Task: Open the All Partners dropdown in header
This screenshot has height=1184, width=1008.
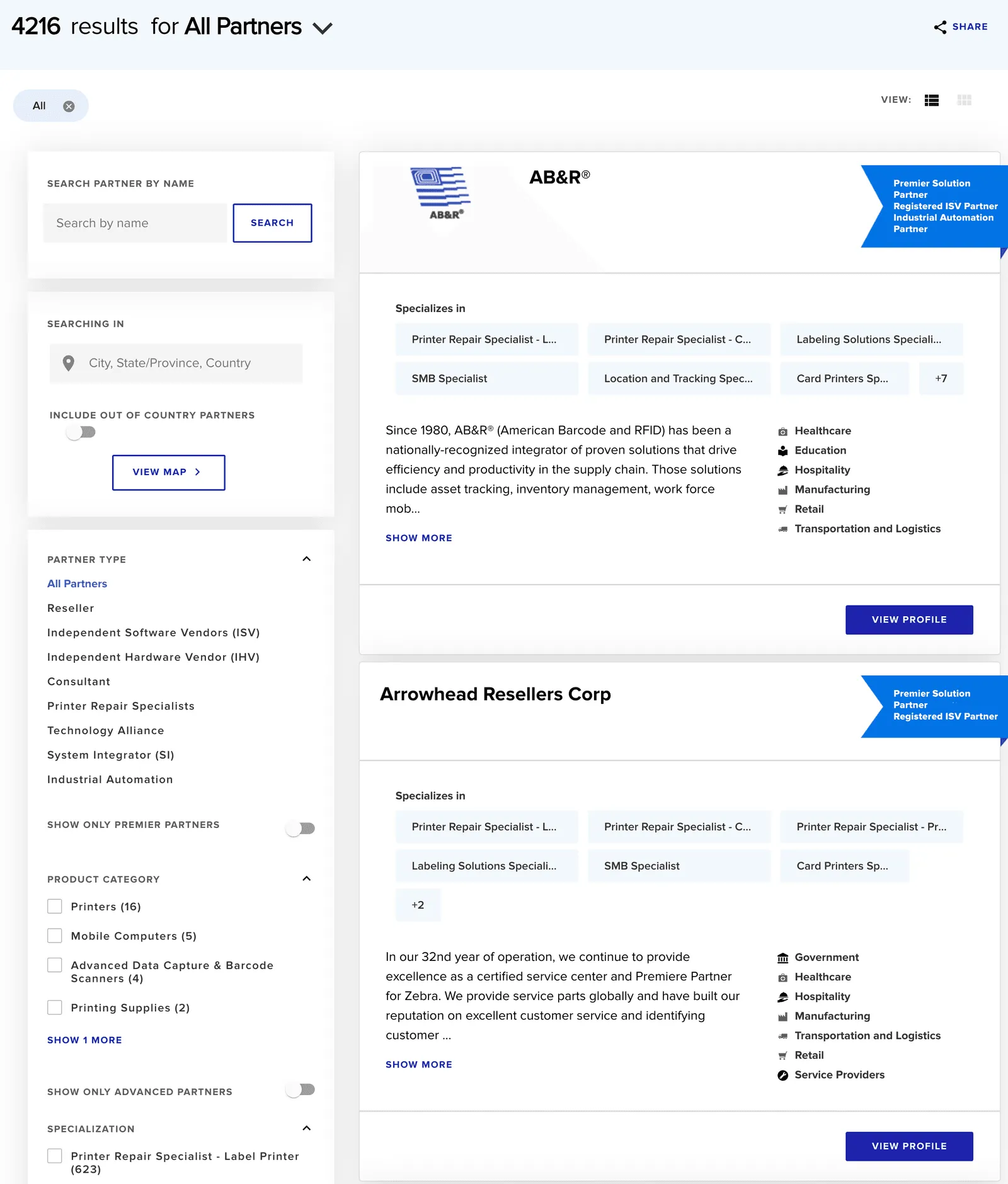Action: click(323, 28)
